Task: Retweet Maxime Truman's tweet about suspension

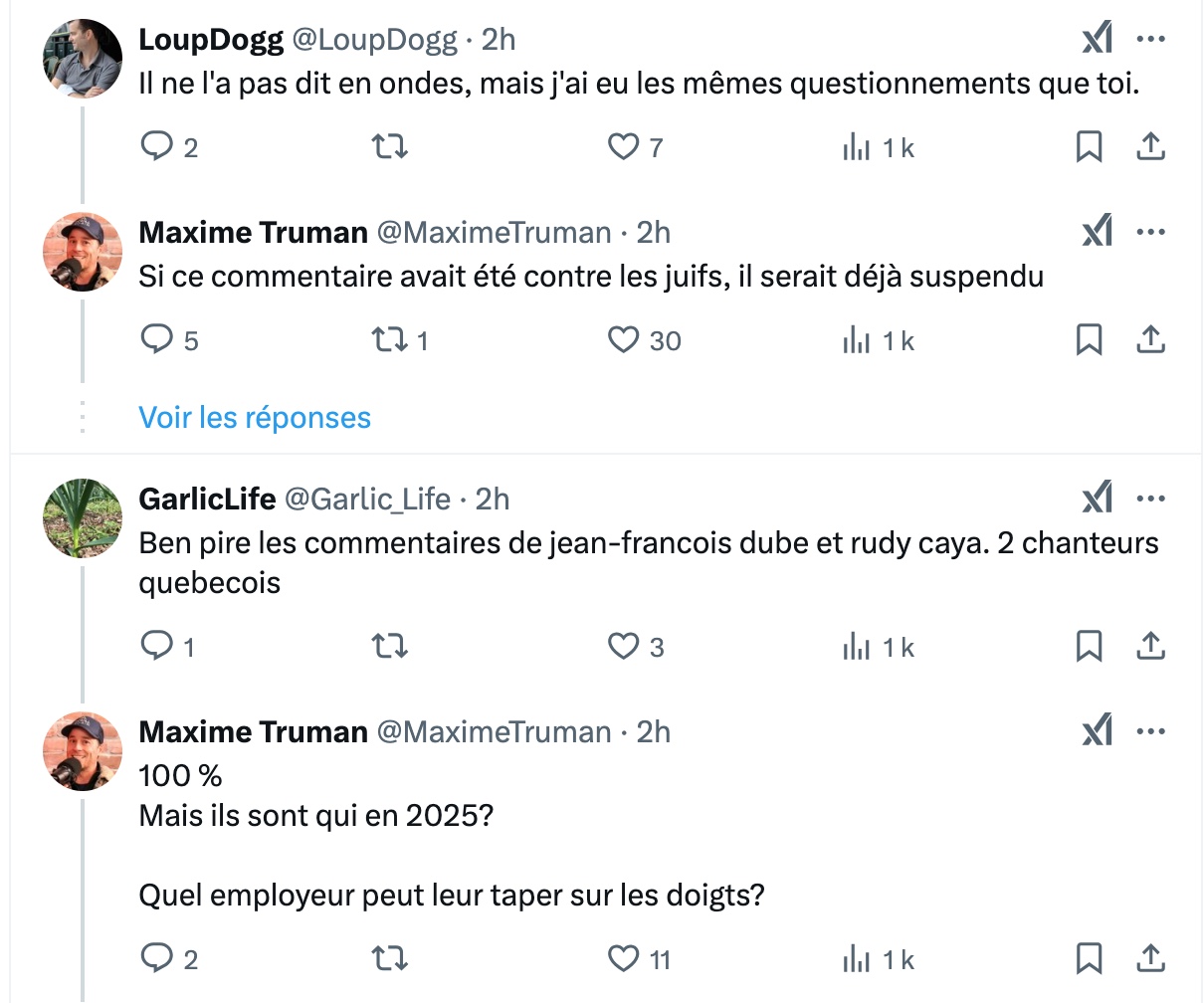Action: [x=389, y=340]
